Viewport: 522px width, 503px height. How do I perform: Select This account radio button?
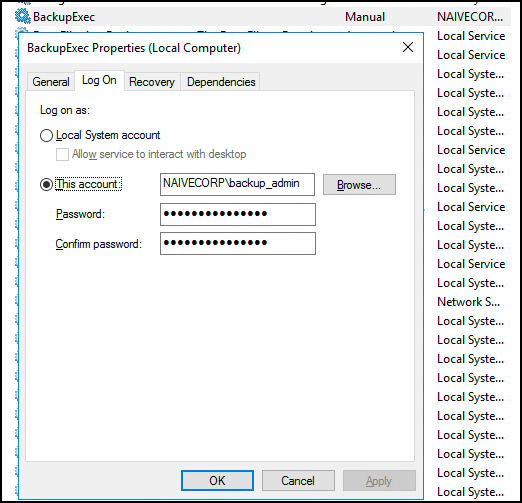click(x=46, y=184)
